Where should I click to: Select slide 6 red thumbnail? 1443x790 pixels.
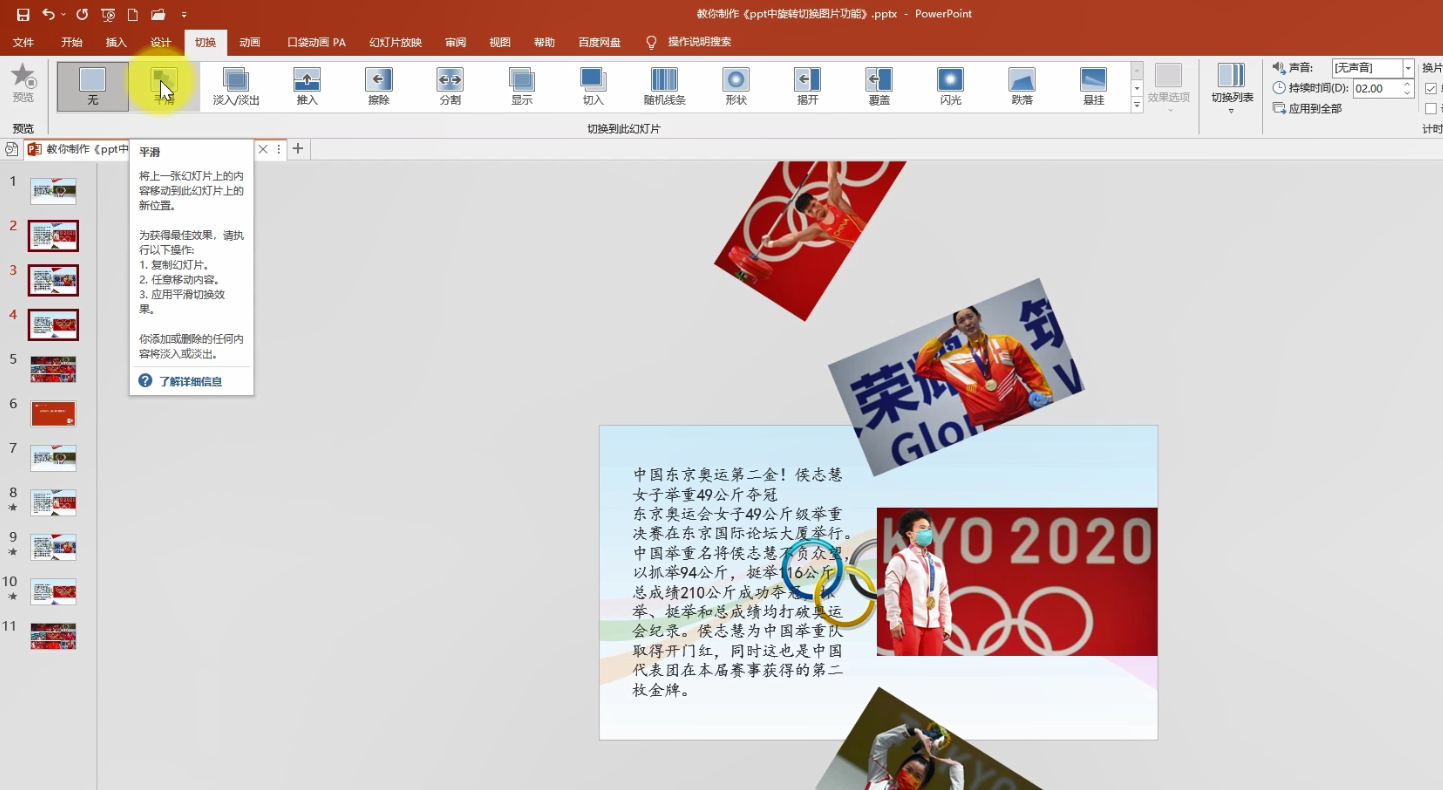(x=53, y=414)
